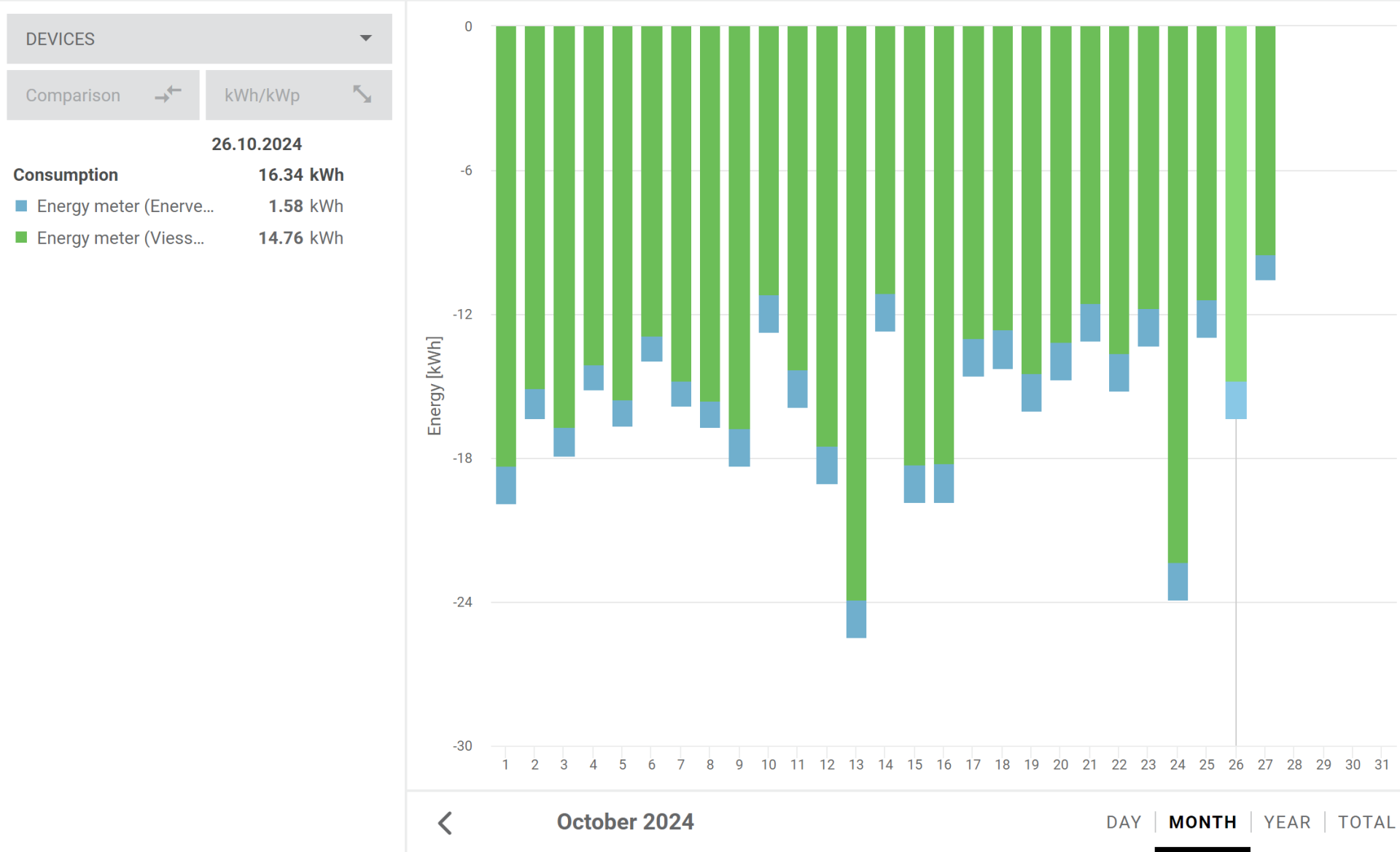The image size is (1400, 852).
Task: Switch to the YEAR view tab
Action: pos(1287,822)
